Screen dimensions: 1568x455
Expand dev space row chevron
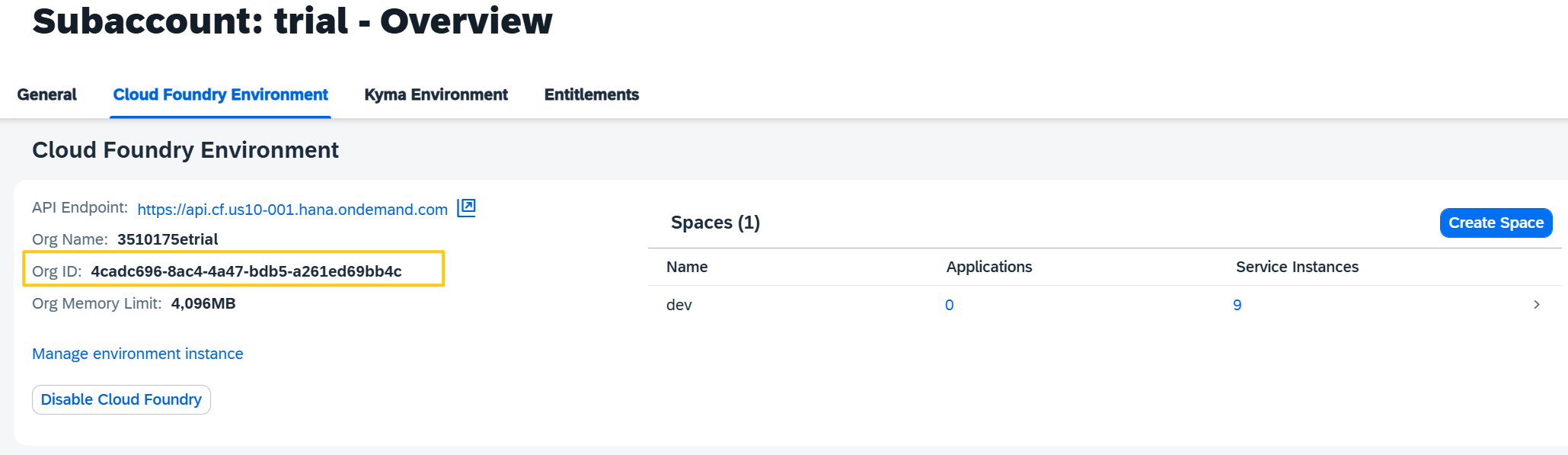click(1537, 305)
